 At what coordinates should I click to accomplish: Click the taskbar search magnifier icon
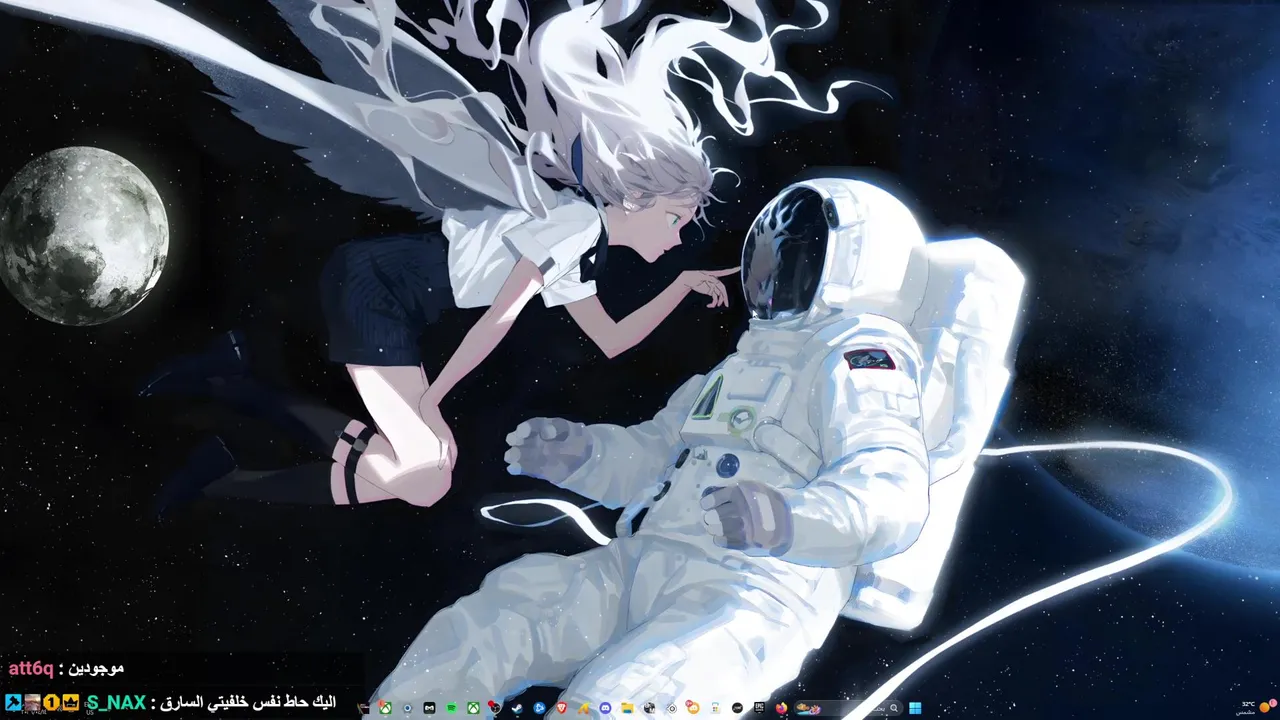(894, 708)
